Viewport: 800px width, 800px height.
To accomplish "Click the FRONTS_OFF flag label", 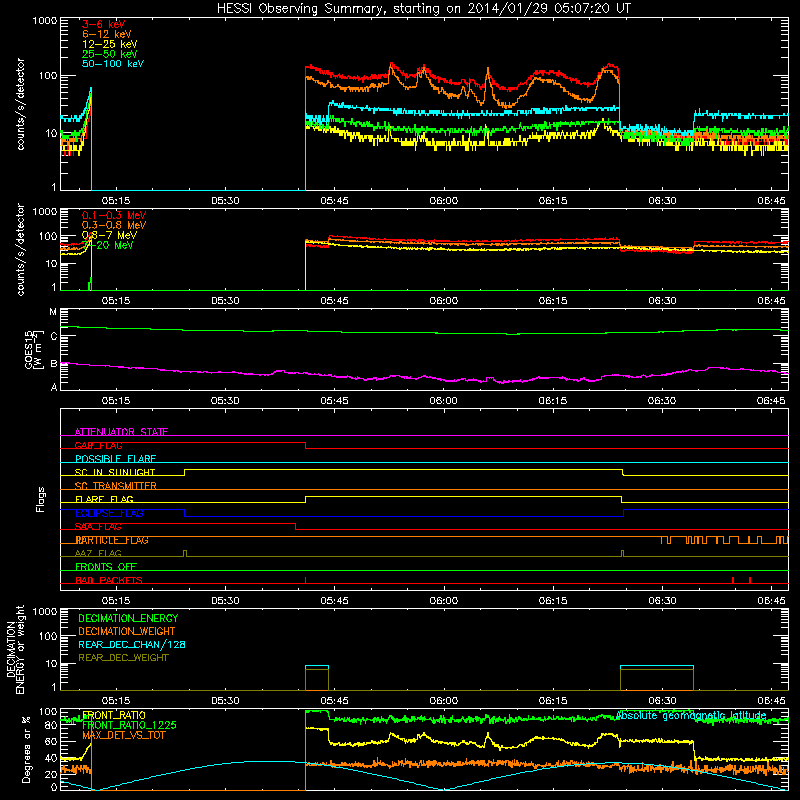I will pyautogui.click(x=106, y=566).
